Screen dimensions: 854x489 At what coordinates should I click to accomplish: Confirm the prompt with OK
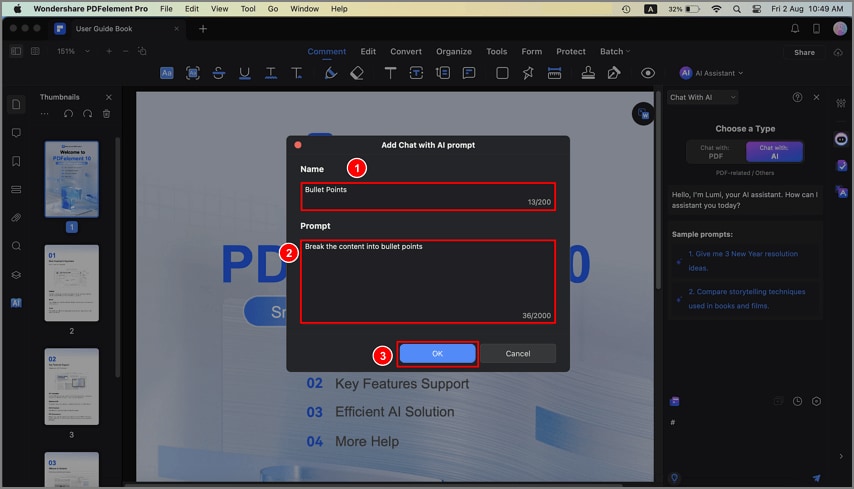pos(437,353)
